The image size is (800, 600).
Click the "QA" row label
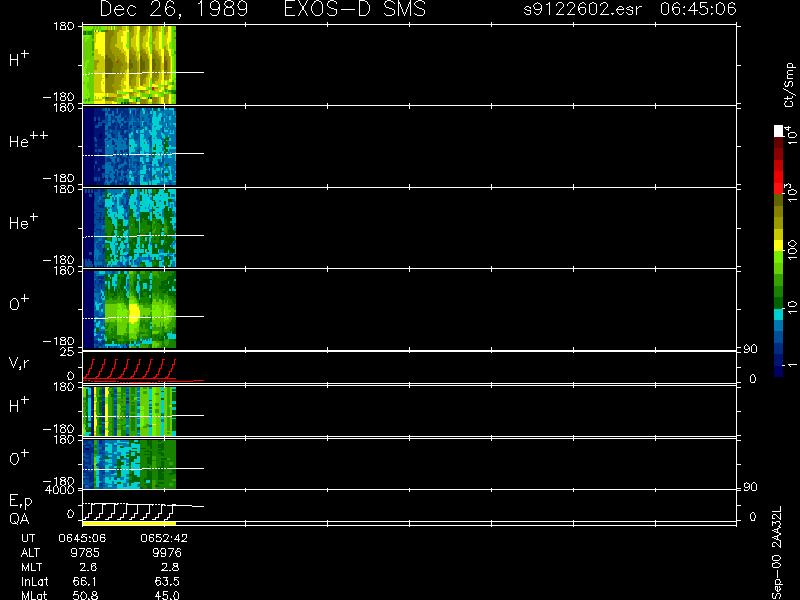(x=19, y=519)
